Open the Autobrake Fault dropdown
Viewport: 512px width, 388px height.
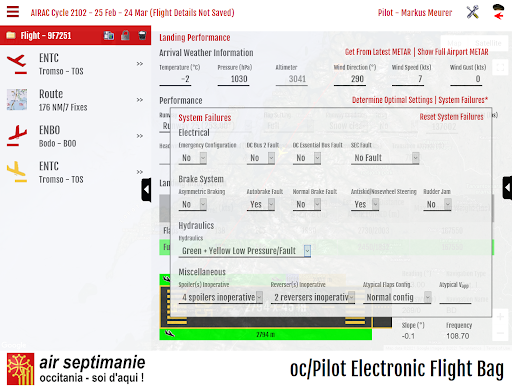point(261,204)
